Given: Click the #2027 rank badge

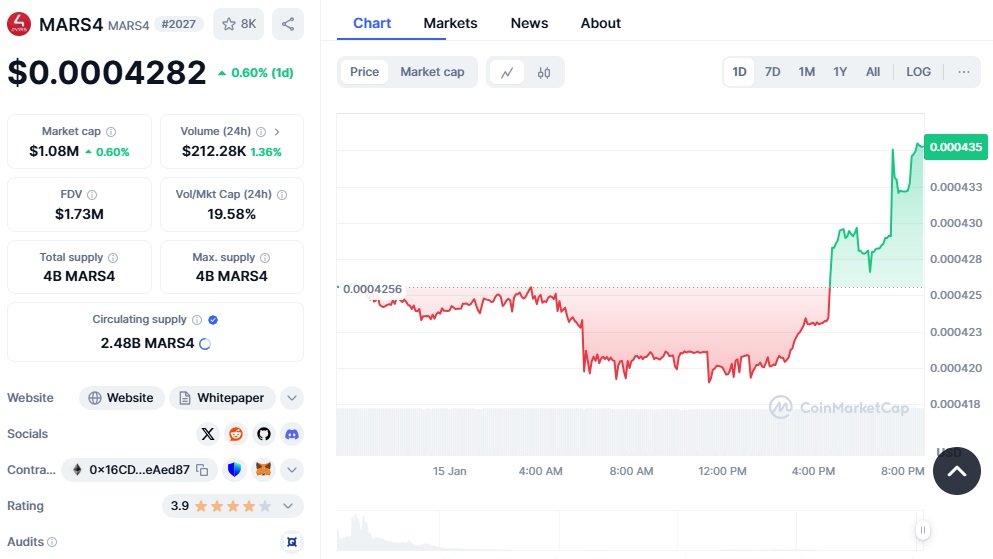Looking at the screenshot, I should pos(179,24).
